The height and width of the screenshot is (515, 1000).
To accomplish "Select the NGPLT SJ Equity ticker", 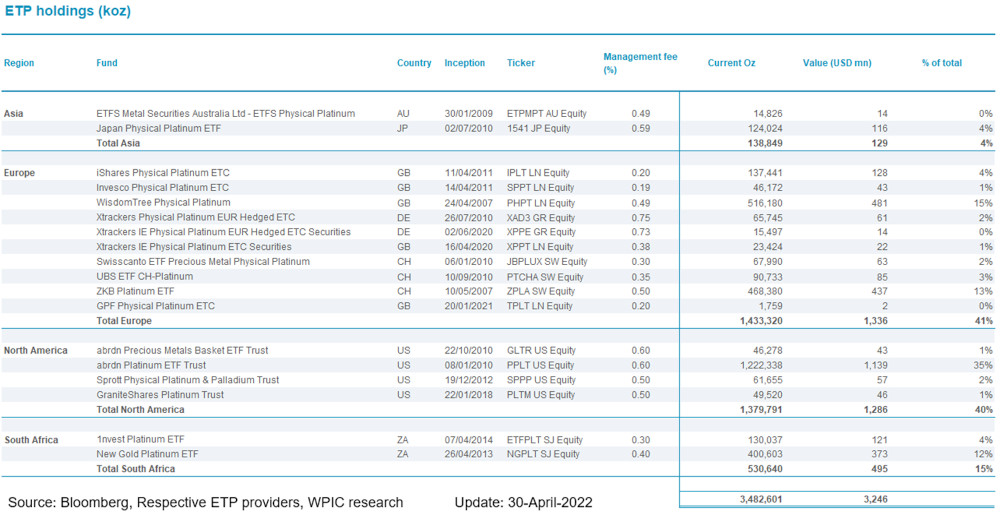I will [x=543, y=454].
